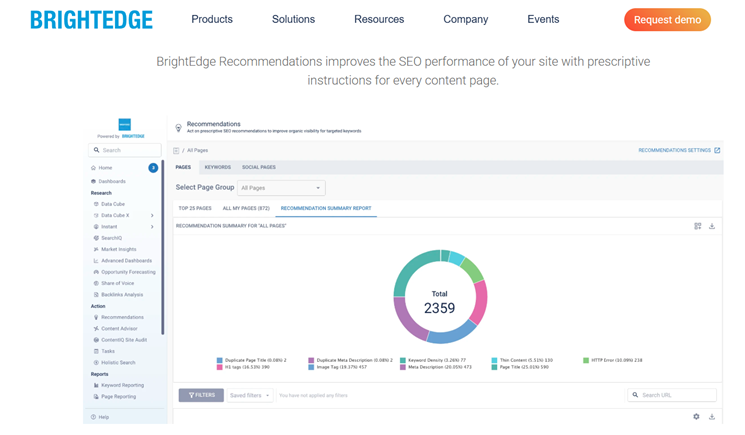Click the Thin Content legend swatch

[x=494, y=360]
